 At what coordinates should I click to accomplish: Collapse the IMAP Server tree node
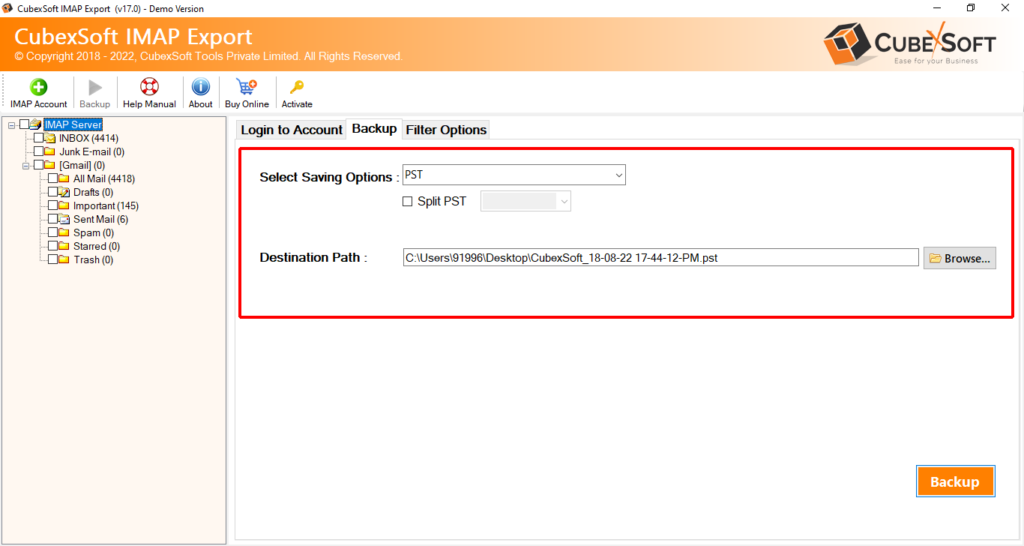(12, 125)
